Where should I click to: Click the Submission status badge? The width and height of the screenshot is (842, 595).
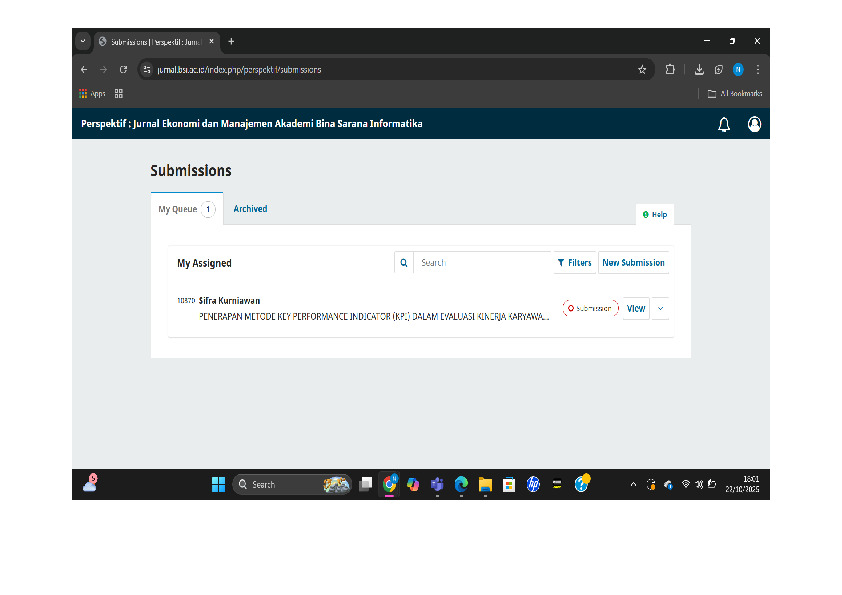pos(590,309)
